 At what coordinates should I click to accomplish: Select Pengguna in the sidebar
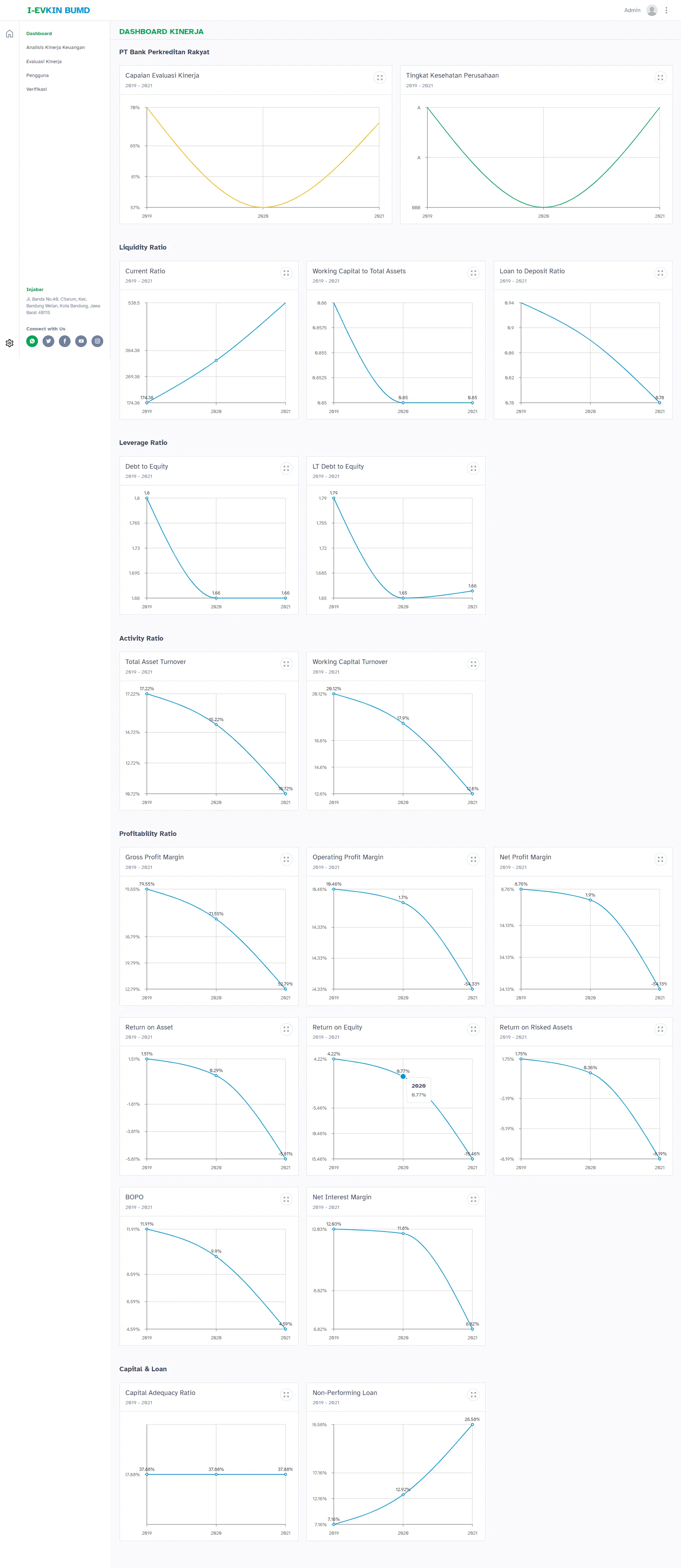coord(37,76)
